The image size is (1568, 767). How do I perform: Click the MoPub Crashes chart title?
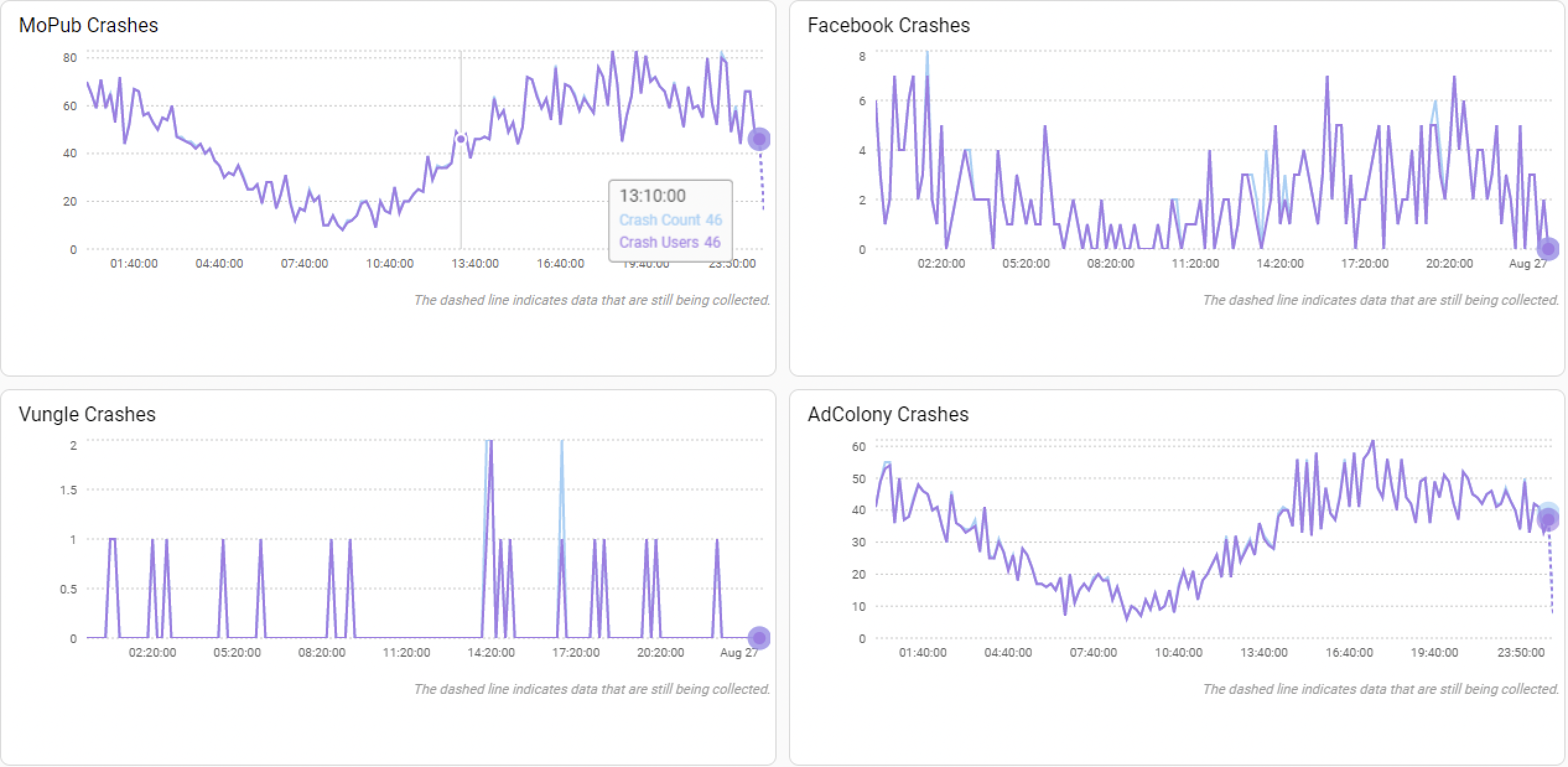click(89, 25)
